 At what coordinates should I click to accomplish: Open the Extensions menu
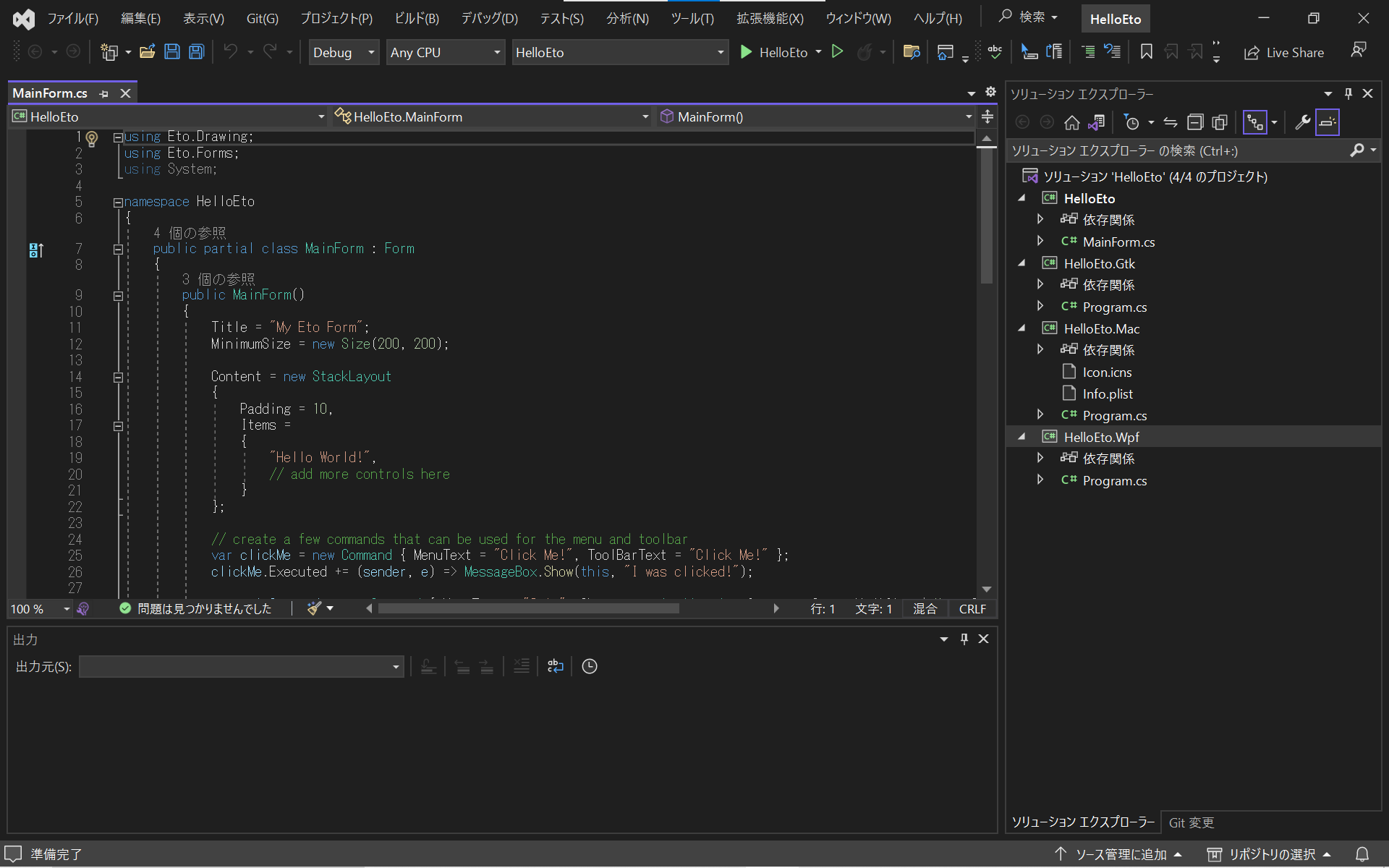click(x=770, y=19)
